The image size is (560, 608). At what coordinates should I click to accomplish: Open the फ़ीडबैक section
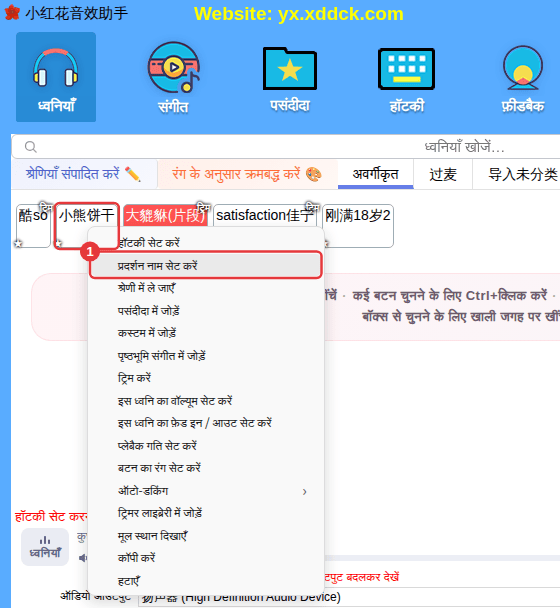(523, 79)
